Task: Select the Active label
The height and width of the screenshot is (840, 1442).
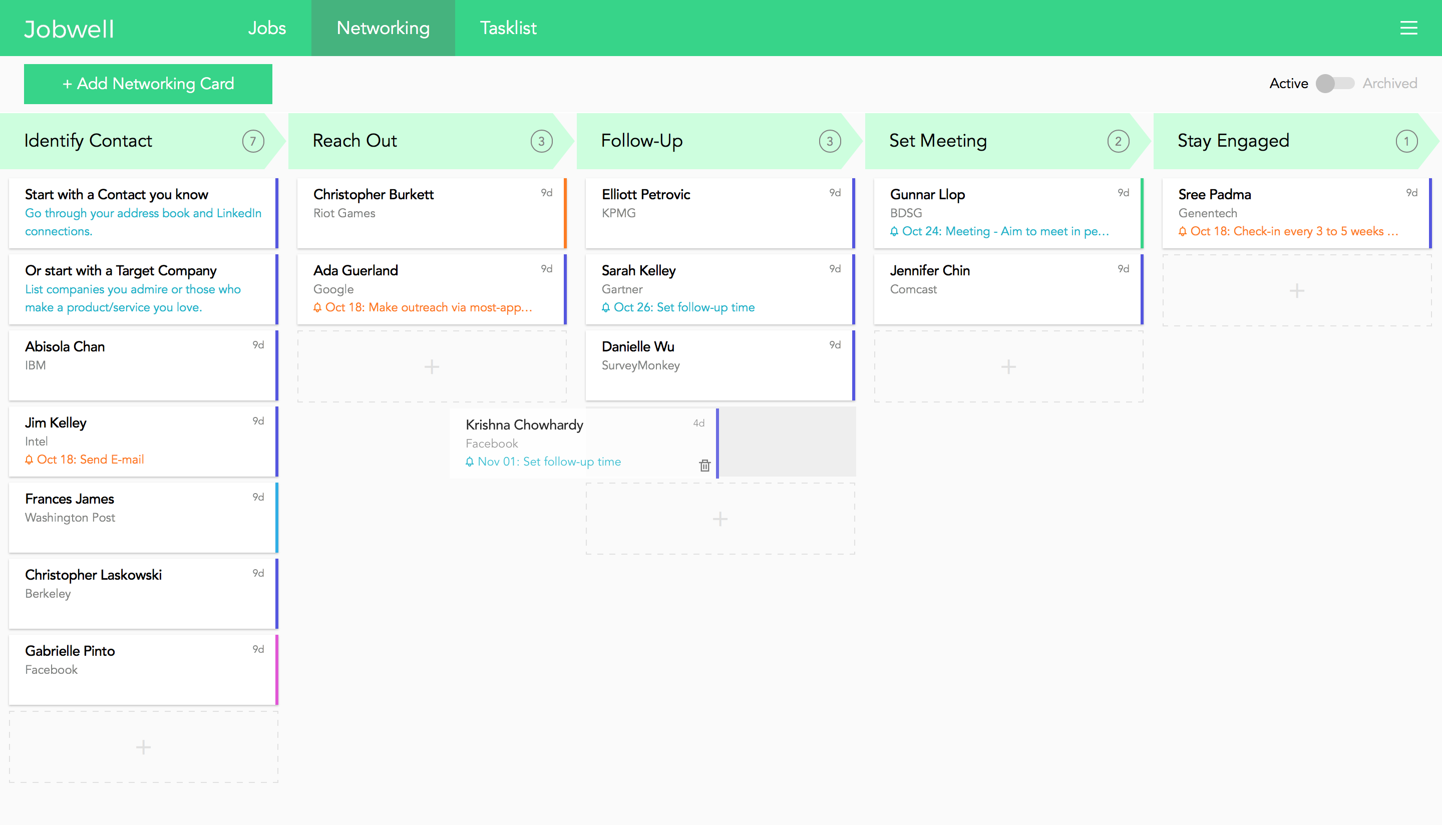Action: [x=1289, y=84]
